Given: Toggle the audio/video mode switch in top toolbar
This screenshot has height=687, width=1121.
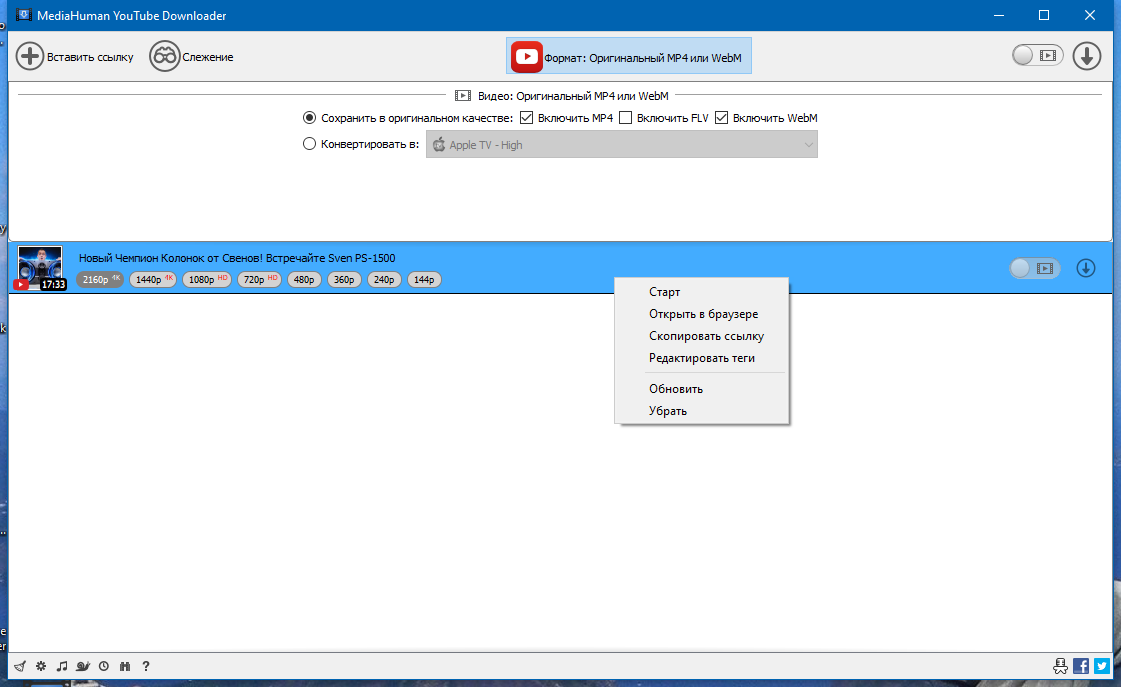Looking at the screenshot, I should click(1037, 56).
